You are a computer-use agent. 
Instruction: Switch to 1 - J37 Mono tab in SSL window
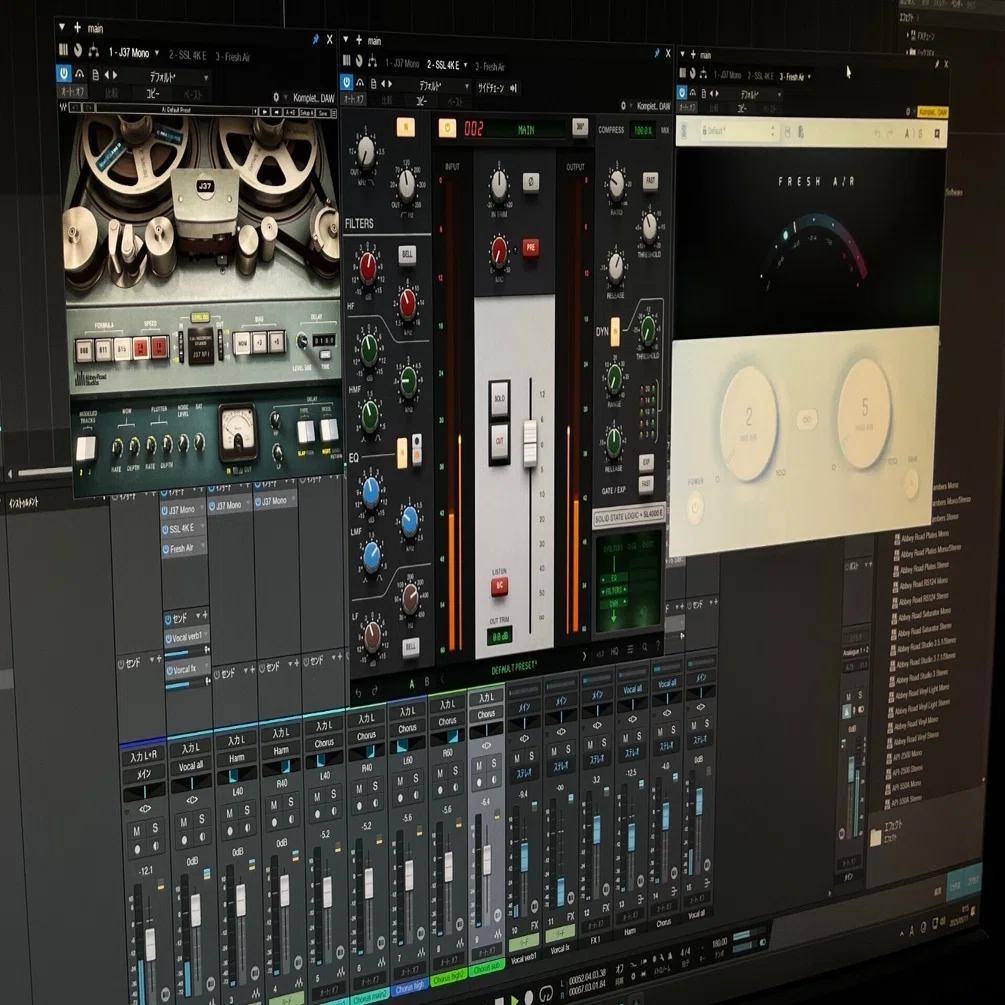click(x=403, y=63)
